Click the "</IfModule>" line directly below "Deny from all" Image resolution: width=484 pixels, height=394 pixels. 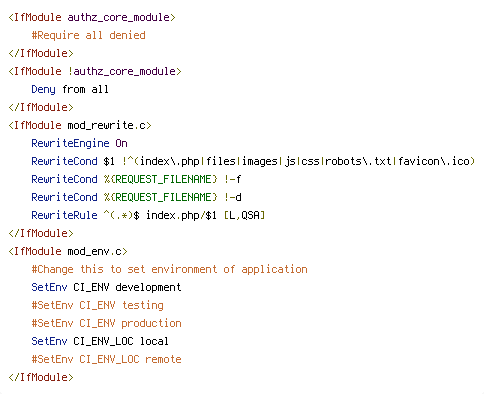tap(41, 107)
